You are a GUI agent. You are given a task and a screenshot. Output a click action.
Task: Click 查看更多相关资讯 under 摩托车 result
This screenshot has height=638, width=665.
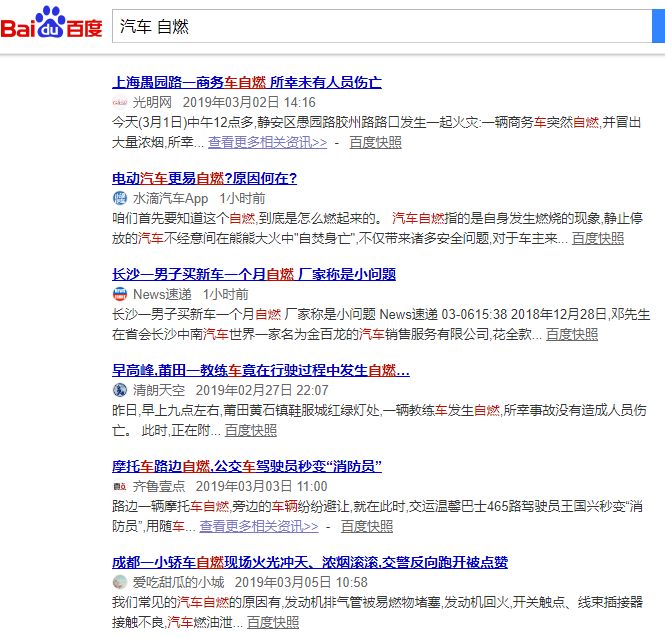point(259,526)
